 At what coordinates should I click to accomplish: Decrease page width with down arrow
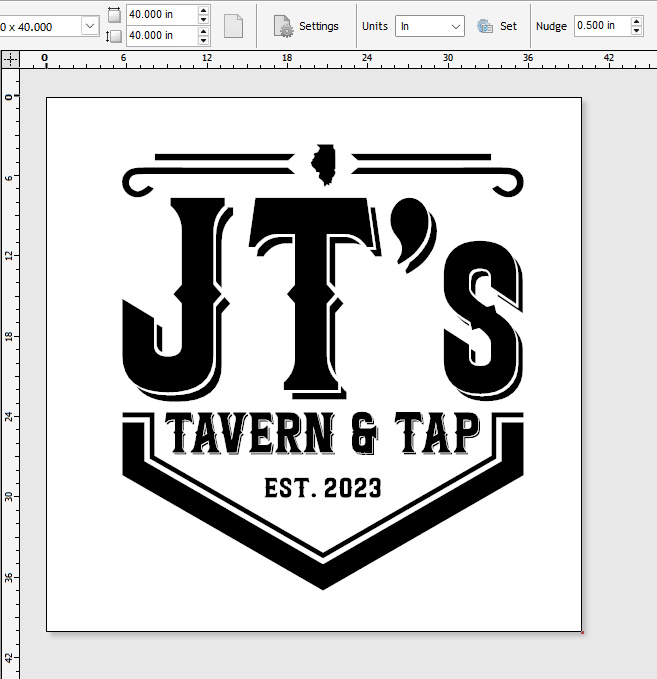pyautogui.click(x=204, y=20)
